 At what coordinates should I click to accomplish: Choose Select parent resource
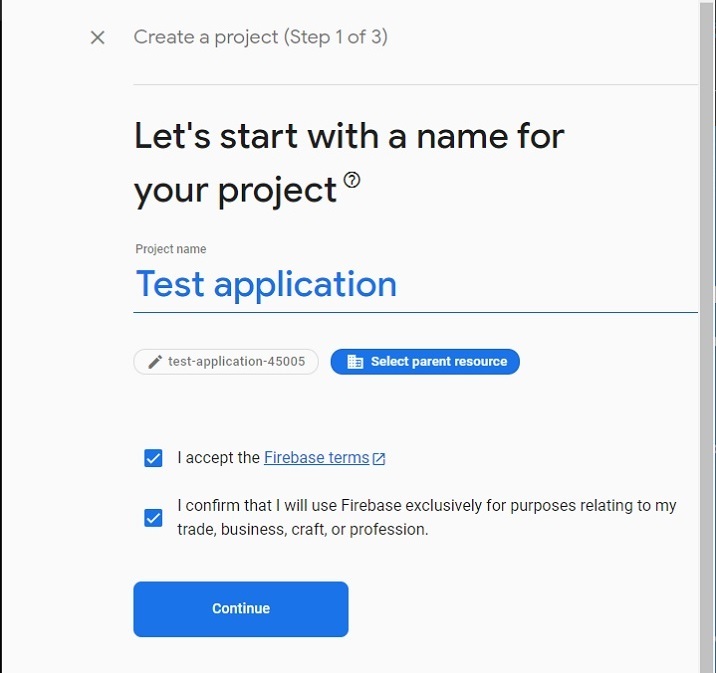(438, 362)
